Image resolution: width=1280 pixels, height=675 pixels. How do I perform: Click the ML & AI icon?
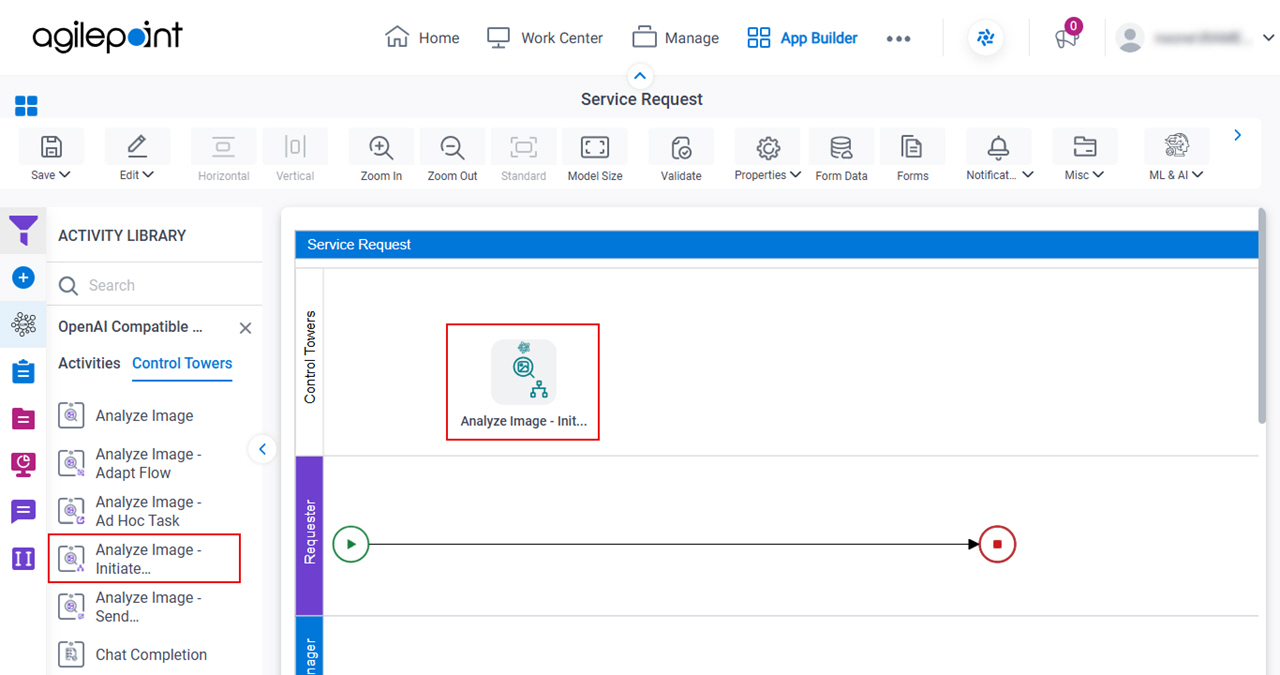pyautogui.click(x=1177, y=147)
